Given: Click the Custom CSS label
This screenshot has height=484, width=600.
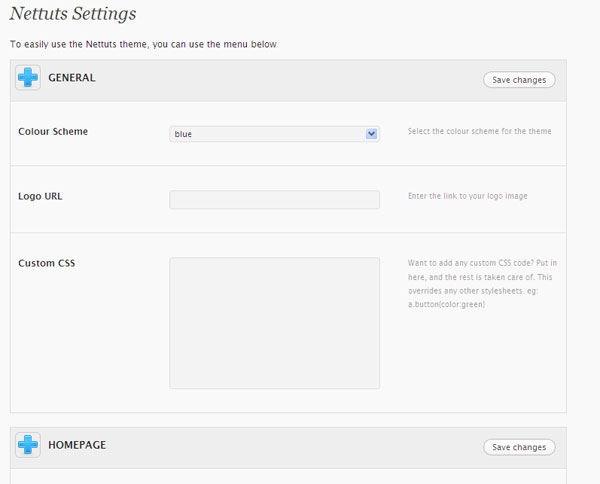Looking at the screenshot, I should coord(47,263).
